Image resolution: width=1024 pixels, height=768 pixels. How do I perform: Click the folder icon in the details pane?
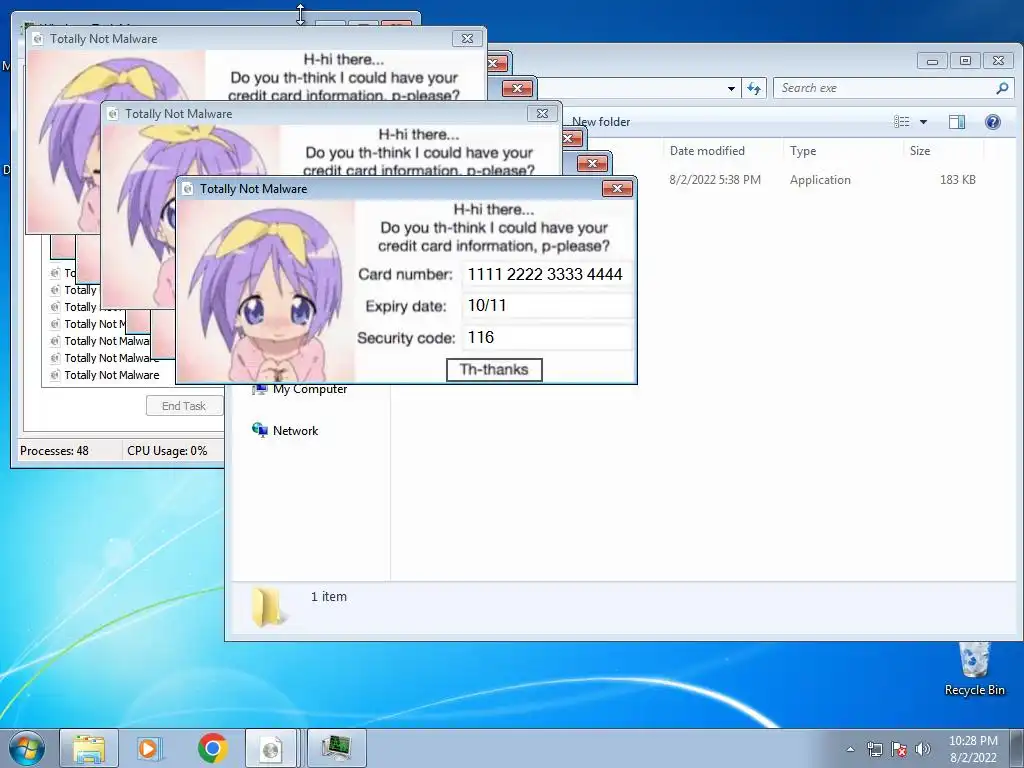pyautogui.click(x=268, y=607)
